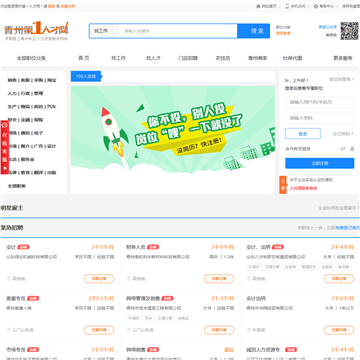Open the 首页 navigation tab
Viewport: 360px width, 360px height.
[84, 58]
